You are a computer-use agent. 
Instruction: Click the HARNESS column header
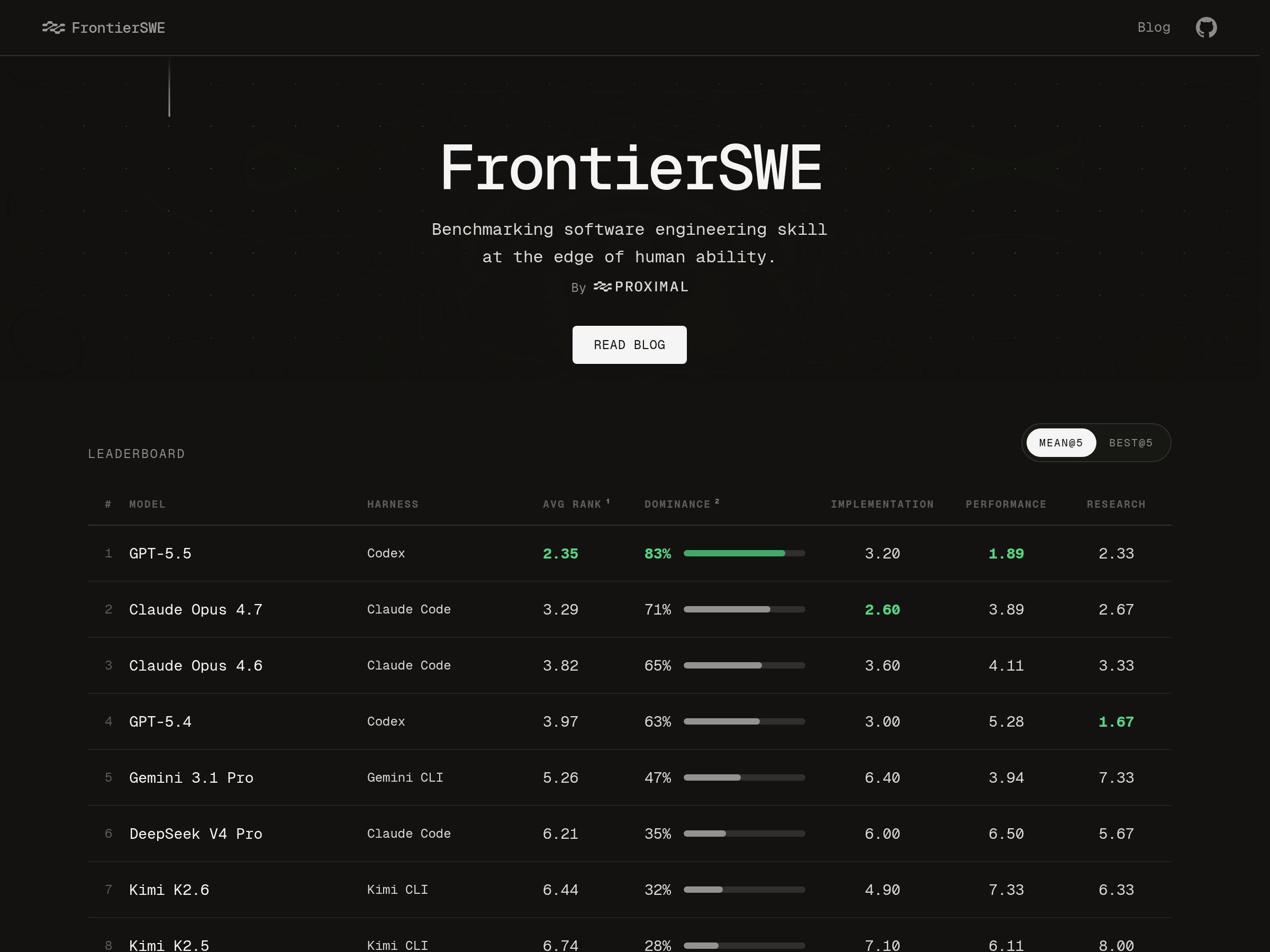(x=393, y=505)
